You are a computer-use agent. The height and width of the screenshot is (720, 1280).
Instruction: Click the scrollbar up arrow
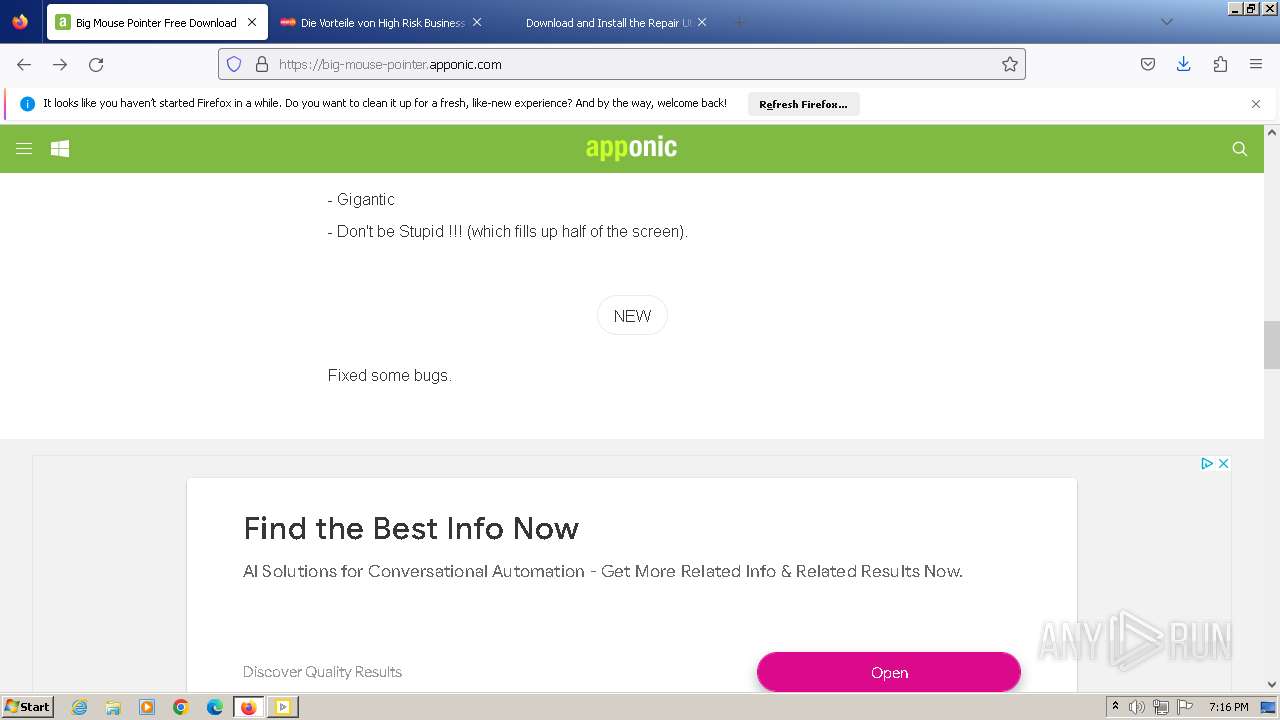point(1272,132)
